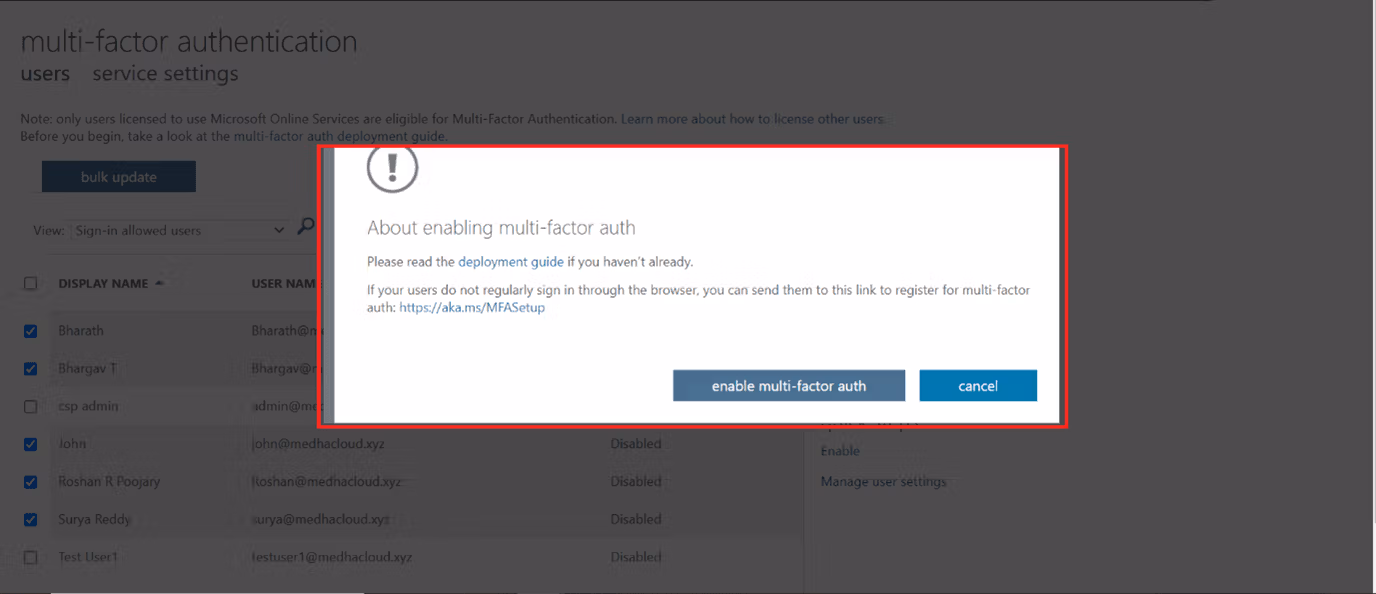Viewport: 1376px width, 594px height.
Task: Expand the View list chevron
Action: click(x=281, y=230)
